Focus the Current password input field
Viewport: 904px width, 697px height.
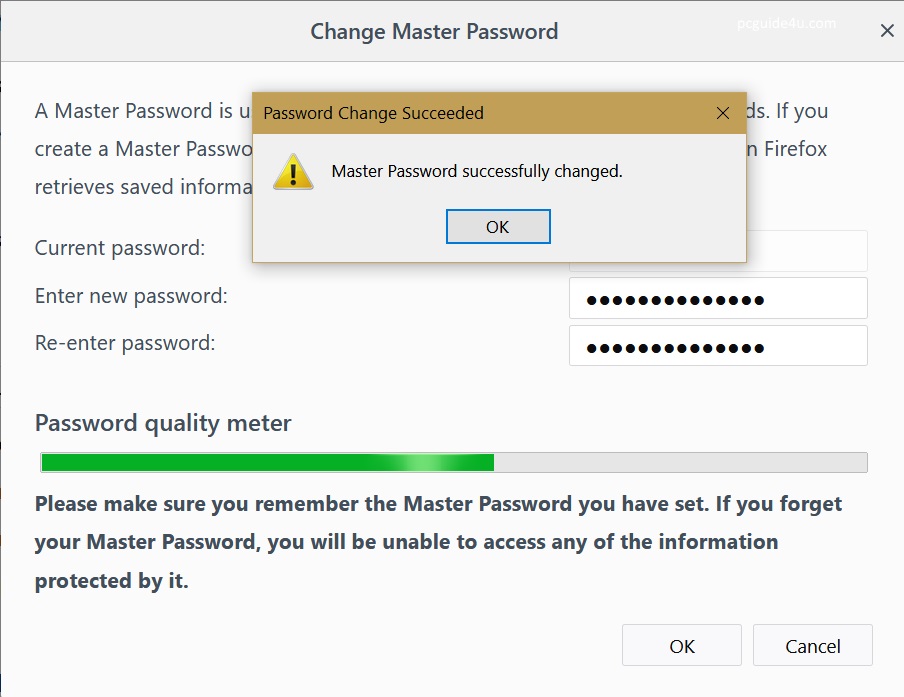806,251
